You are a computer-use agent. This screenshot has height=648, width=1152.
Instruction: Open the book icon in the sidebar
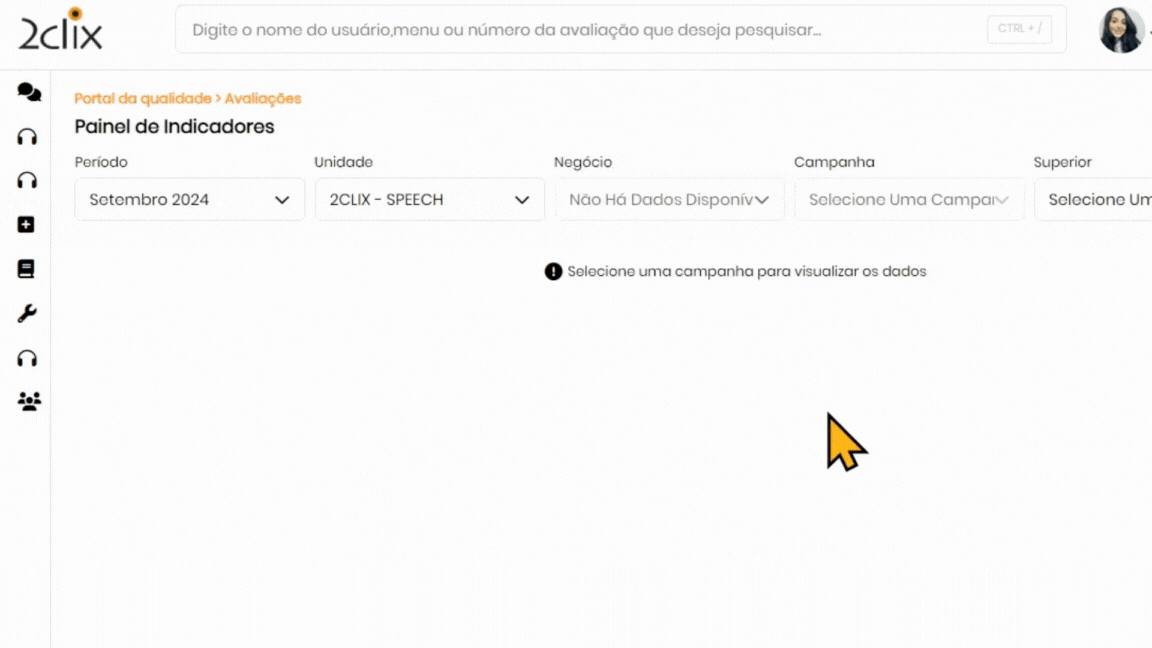coord(27,269)
